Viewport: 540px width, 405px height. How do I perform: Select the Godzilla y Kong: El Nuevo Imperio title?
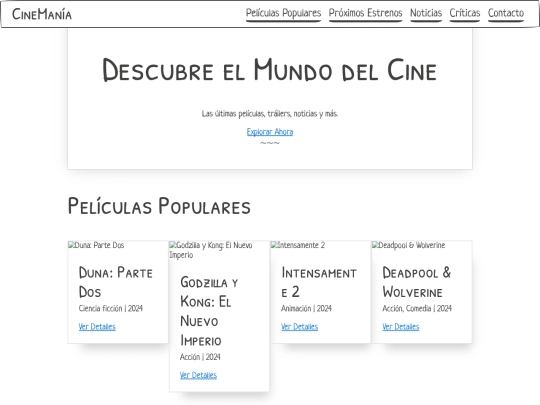click(209, 311)
